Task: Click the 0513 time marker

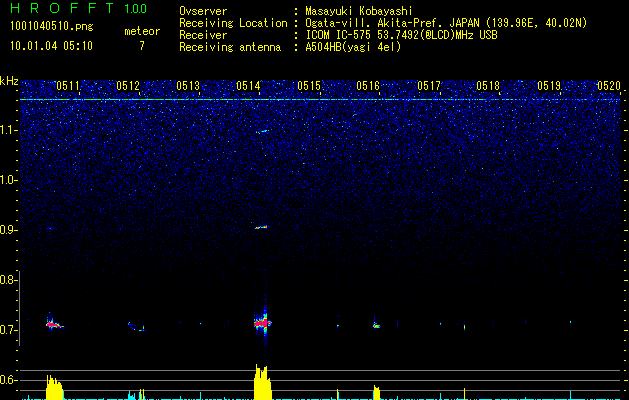Action: (x=188, y=85)
